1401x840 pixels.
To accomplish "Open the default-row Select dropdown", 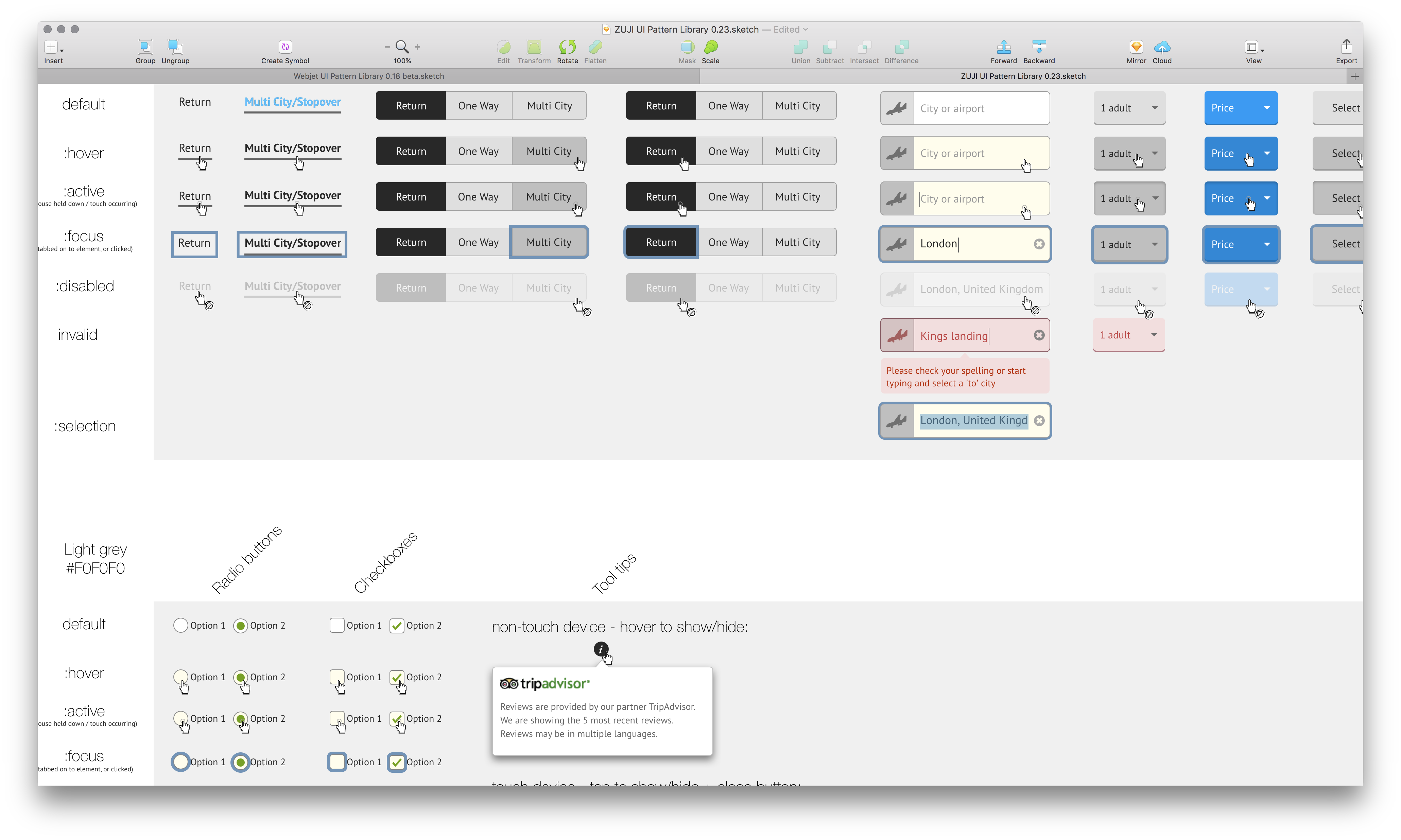I will point(1337,108).
